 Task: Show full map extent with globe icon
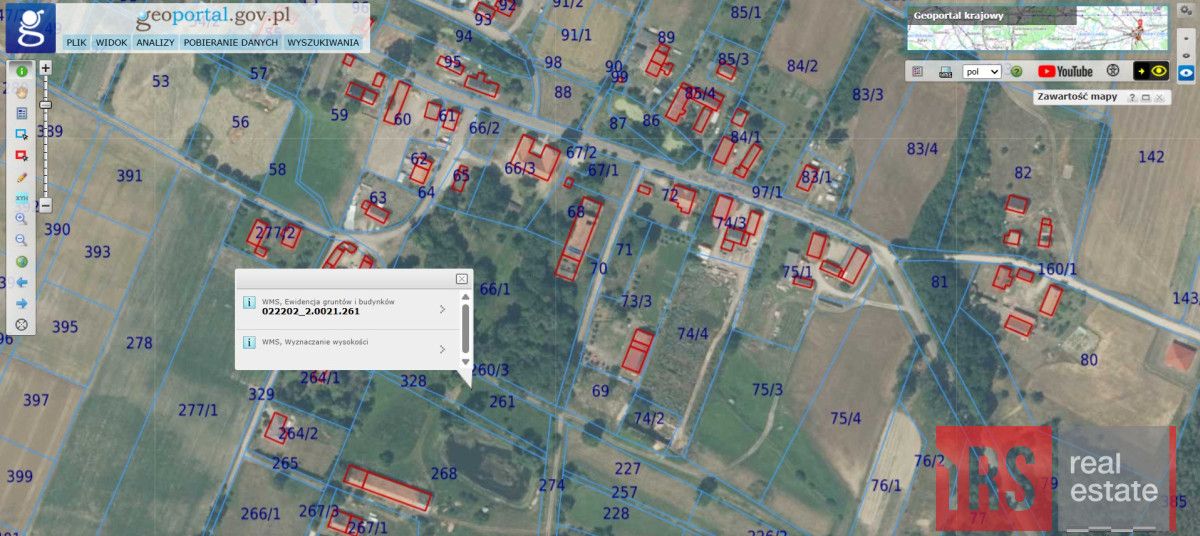click(21, 262)
